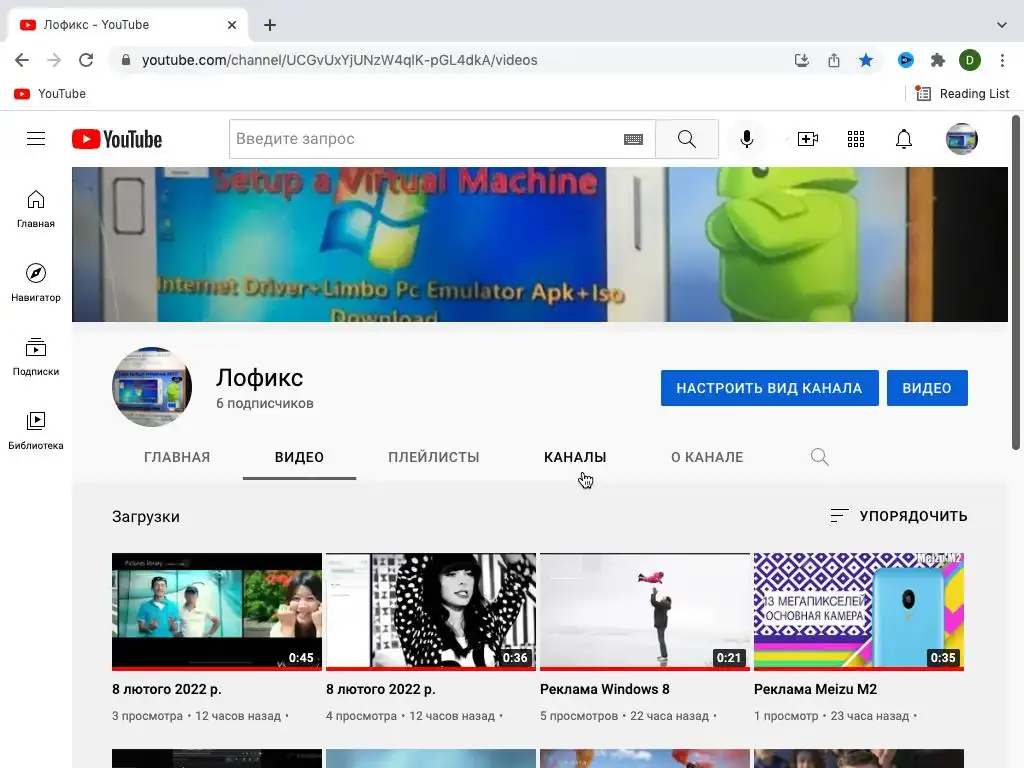1024x768 pixels.
Task: Click the channel search magnifier icon
Action: [820, 457]
